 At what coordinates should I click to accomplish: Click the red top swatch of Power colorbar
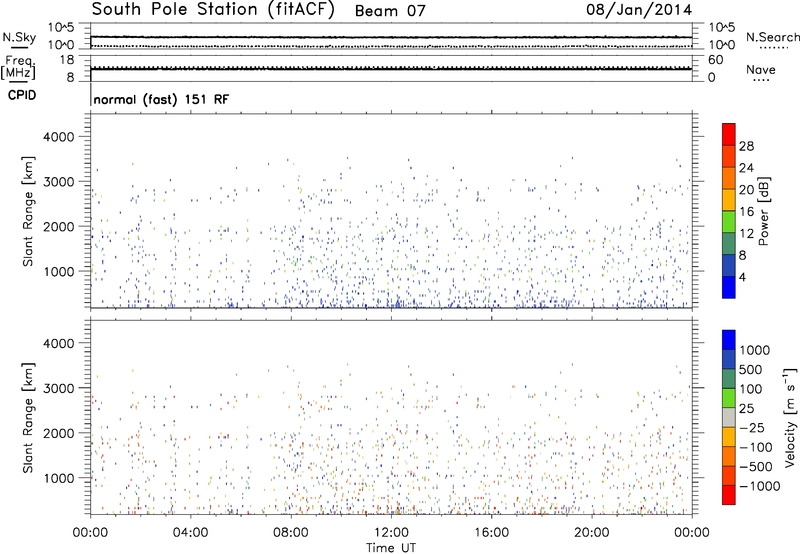[x=729, y=134]
